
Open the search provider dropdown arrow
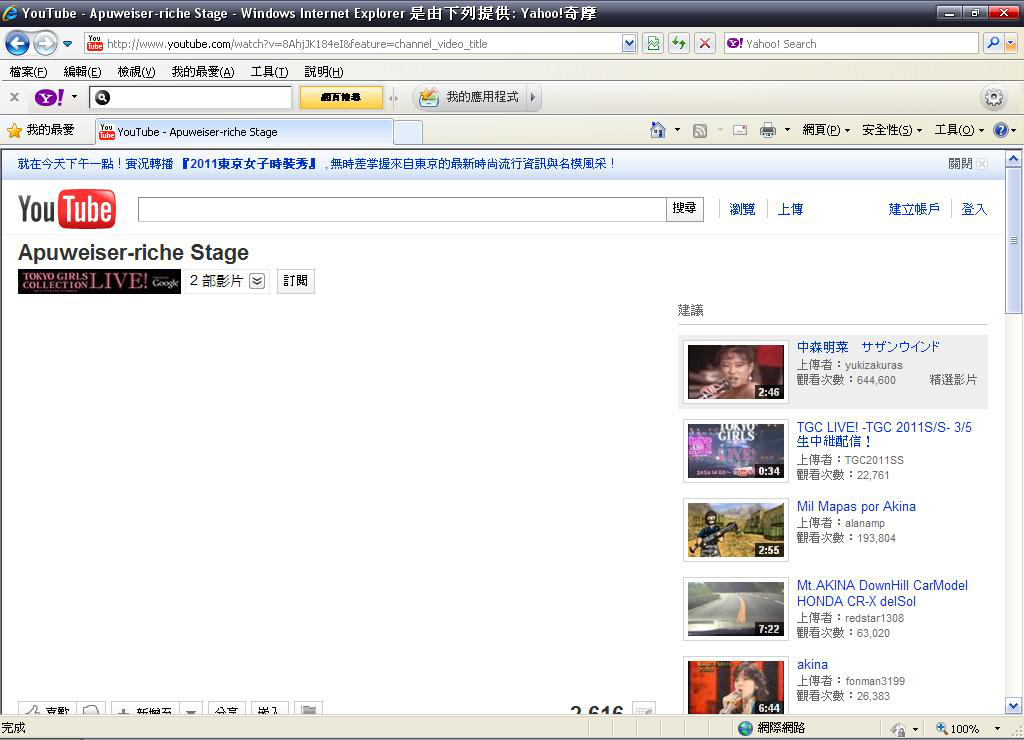pos(1011,44)
